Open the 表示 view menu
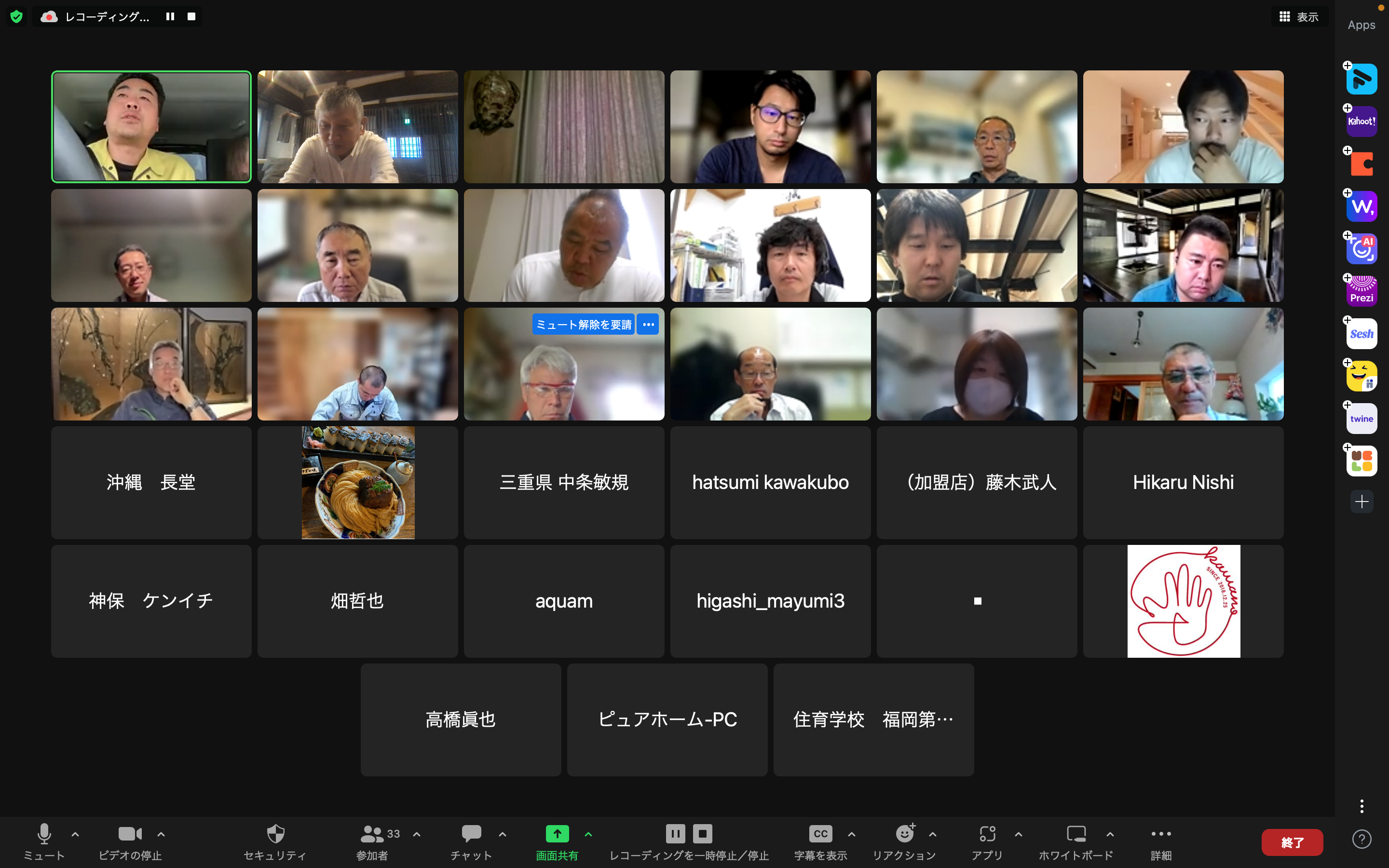This screenshot has height=868, width=1389. 1299,17
